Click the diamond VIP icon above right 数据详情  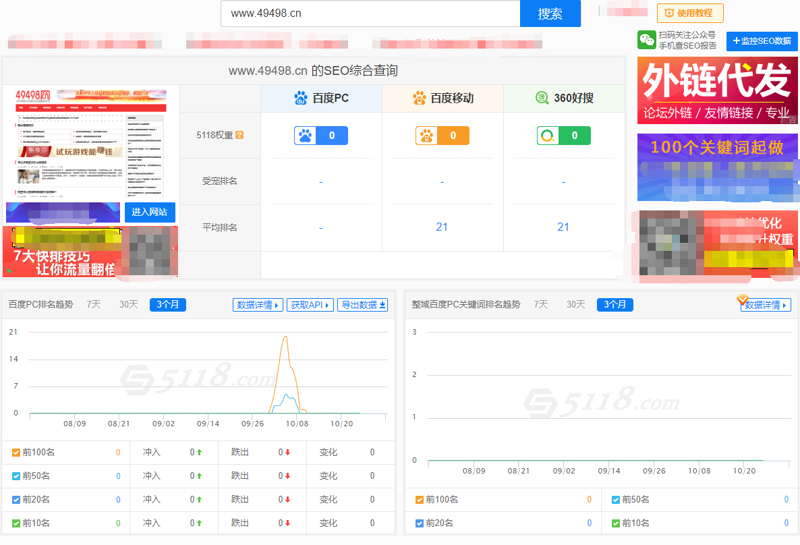click(x=742, y=299)
